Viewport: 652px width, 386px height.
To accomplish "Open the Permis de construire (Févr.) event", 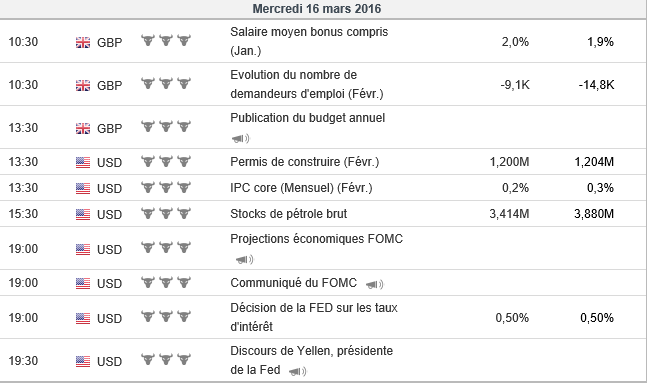I will 304,161.
